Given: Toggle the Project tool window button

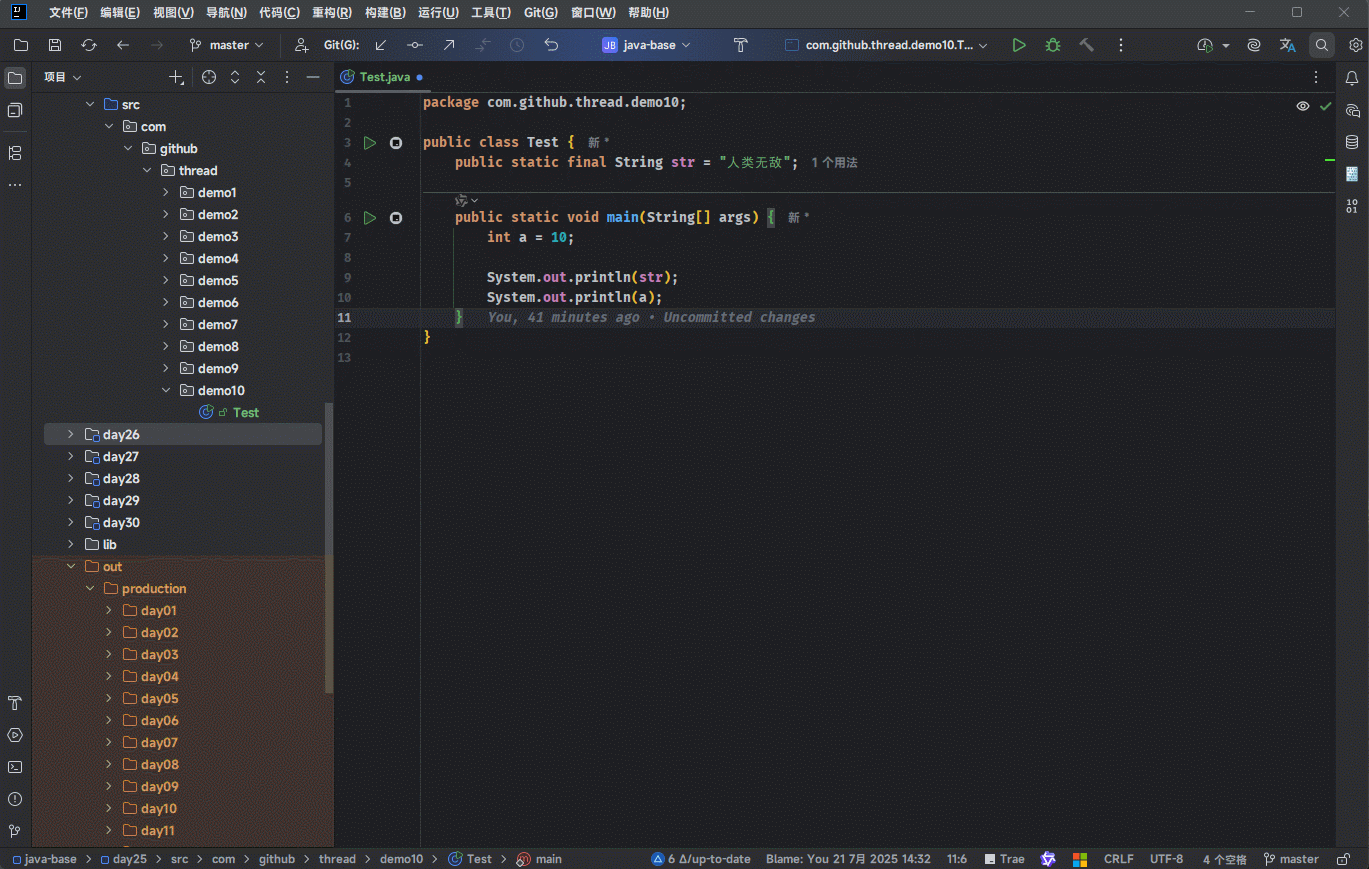Looking at the screenshot, I should coord(15,78).
